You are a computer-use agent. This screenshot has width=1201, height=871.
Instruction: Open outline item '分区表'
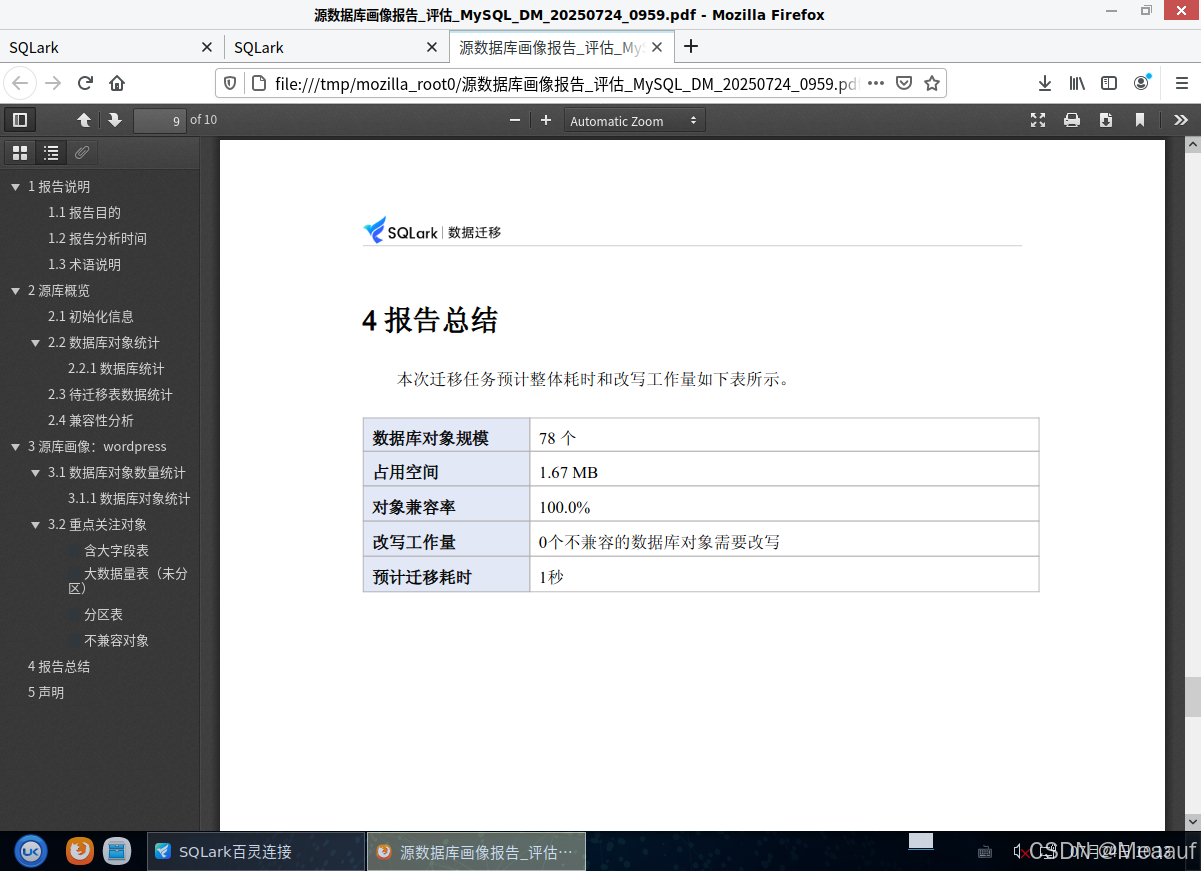(103, 615)
